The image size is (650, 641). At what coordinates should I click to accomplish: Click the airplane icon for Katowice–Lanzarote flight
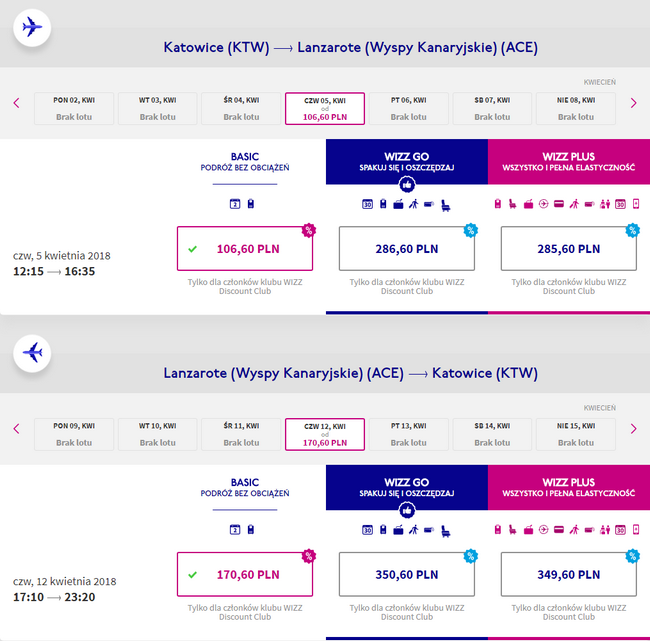tap(32, 27)
